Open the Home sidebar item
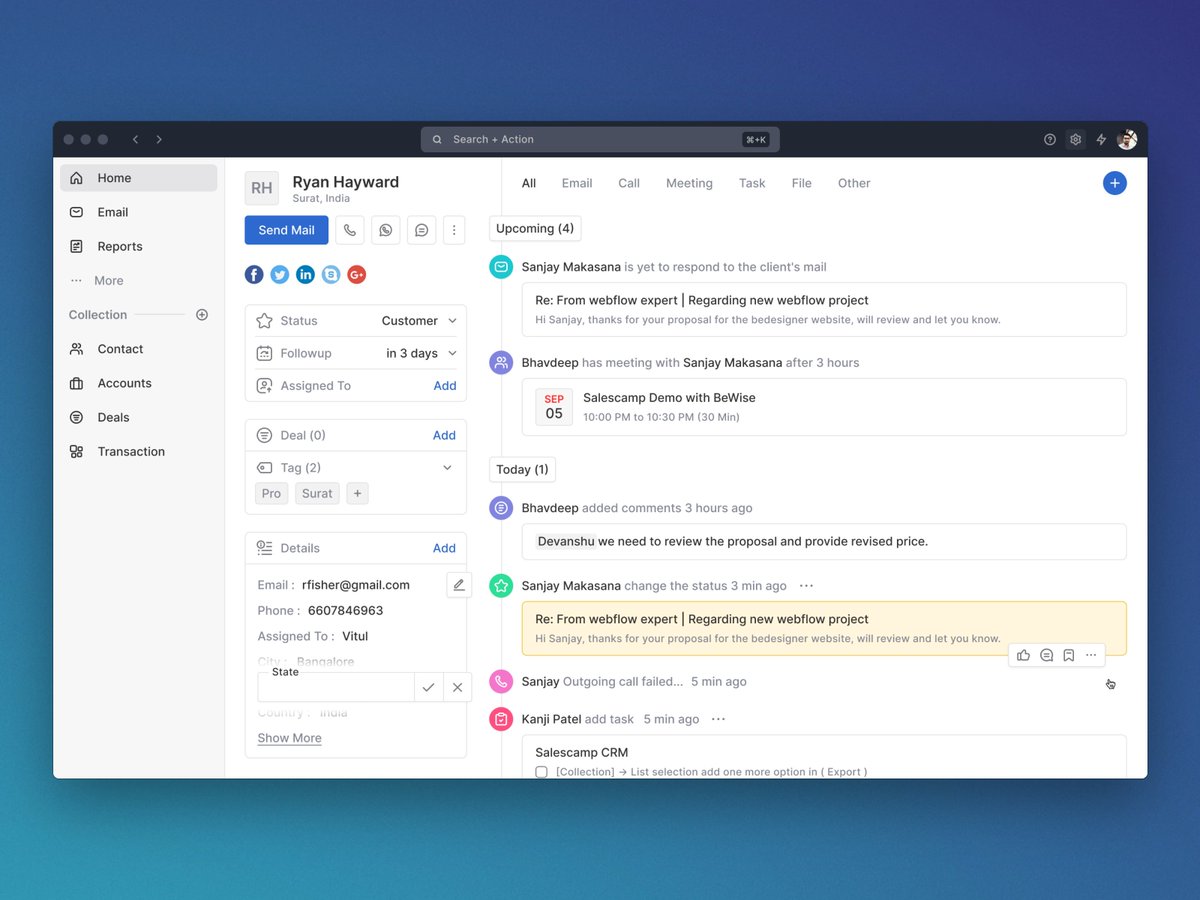This screenshot has height=900, width=1200. (138, 178)
